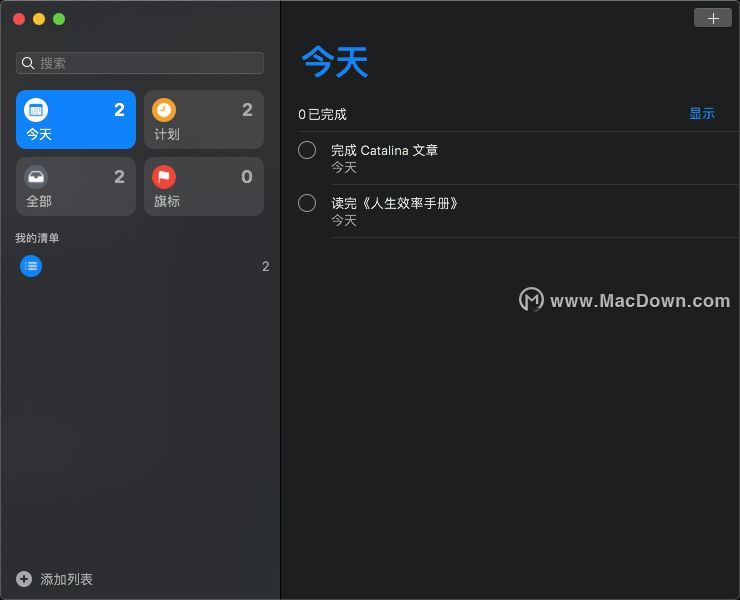Select the blue list icon under 我的清单

[x=31, y=266]
